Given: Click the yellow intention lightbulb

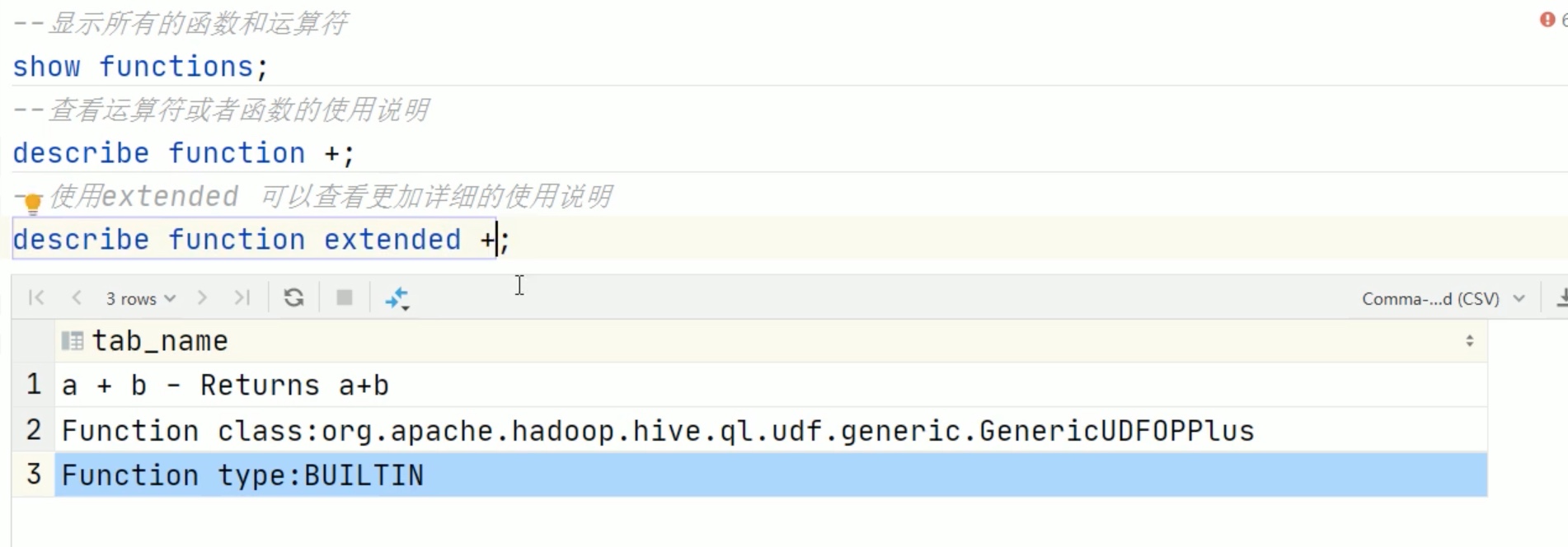Looking at the screenshot, I should pyautogui.click(x=33, y=202).
